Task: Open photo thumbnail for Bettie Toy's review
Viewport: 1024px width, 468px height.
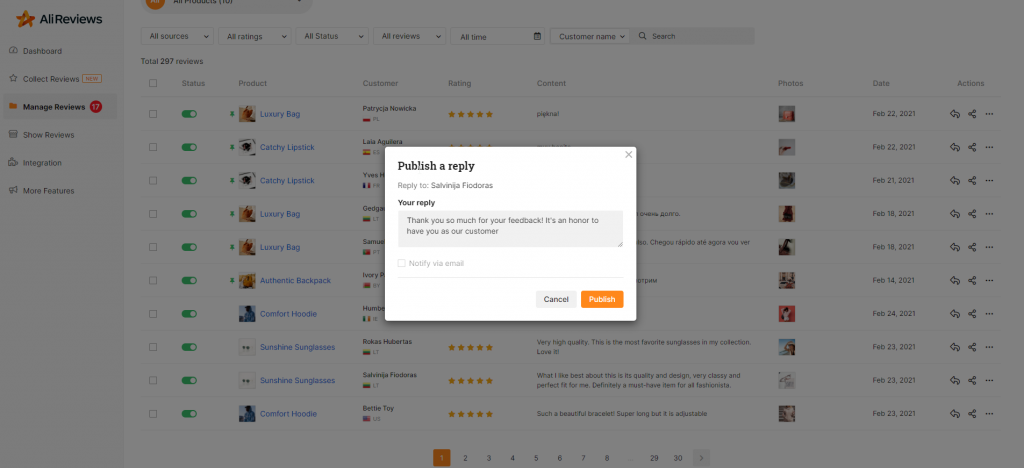Action: tap(786, 414)
